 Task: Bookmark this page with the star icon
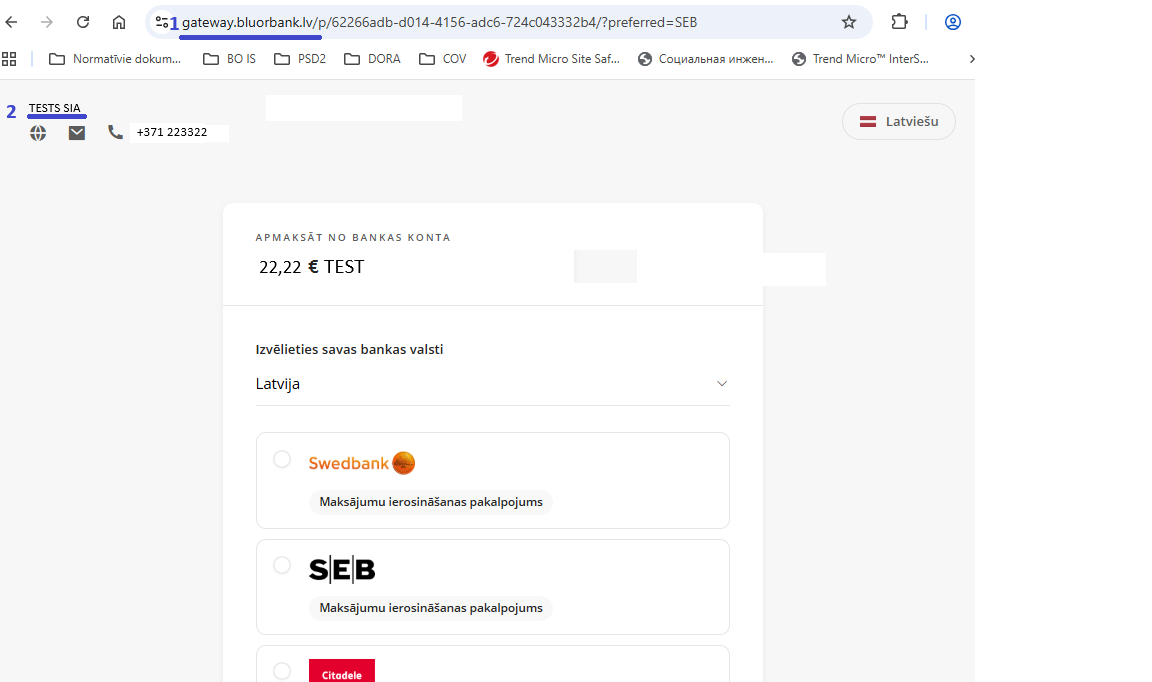coord(849,22)
